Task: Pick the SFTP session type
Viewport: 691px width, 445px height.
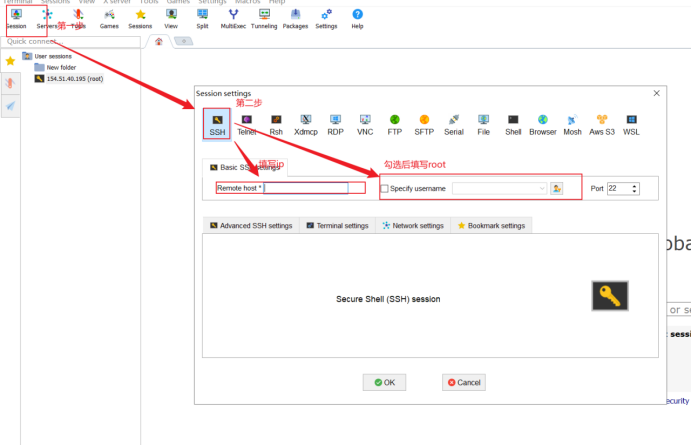Action: [424, 124]
